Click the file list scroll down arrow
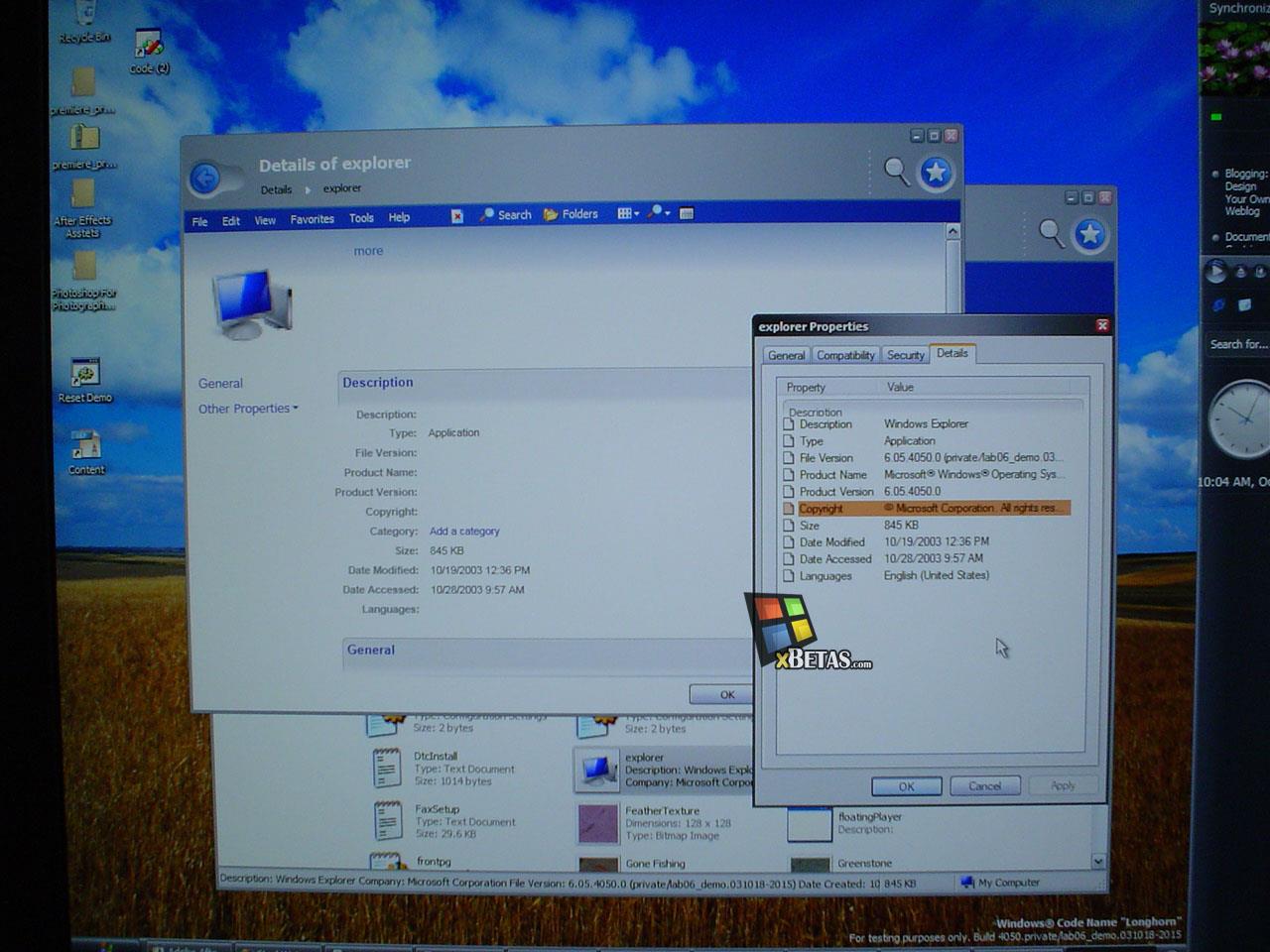This screenshot has height=952, width=1270. point(1098,862)
